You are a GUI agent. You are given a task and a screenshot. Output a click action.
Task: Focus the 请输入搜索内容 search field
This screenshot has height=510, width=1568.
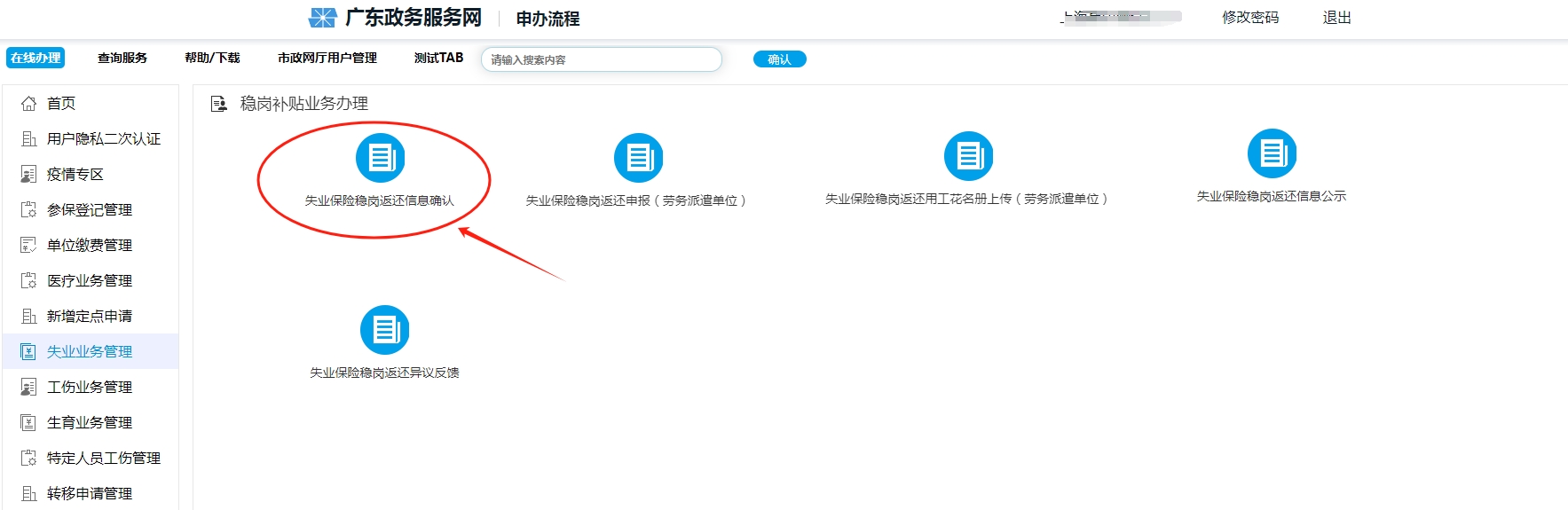click(x=601, y=59)
